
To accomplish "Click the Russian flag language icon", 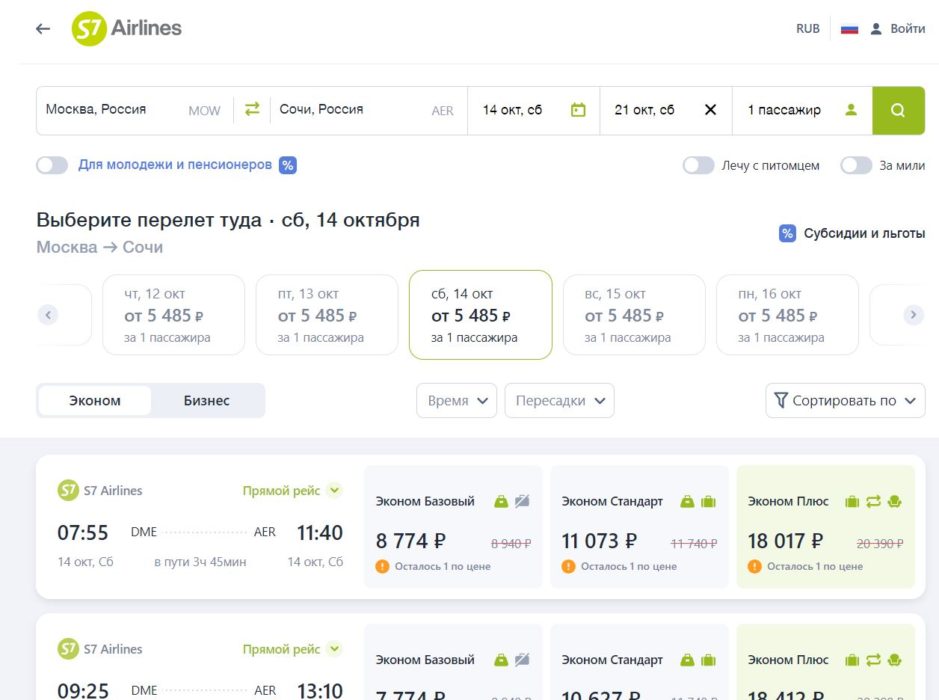I will point(849,29).
